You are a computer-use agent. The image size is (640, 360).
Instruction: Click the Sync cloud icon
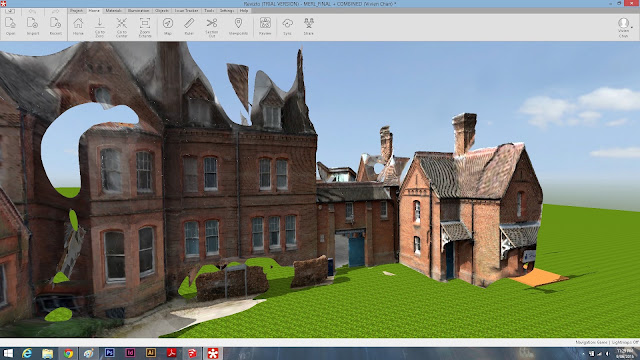[287, 27]
